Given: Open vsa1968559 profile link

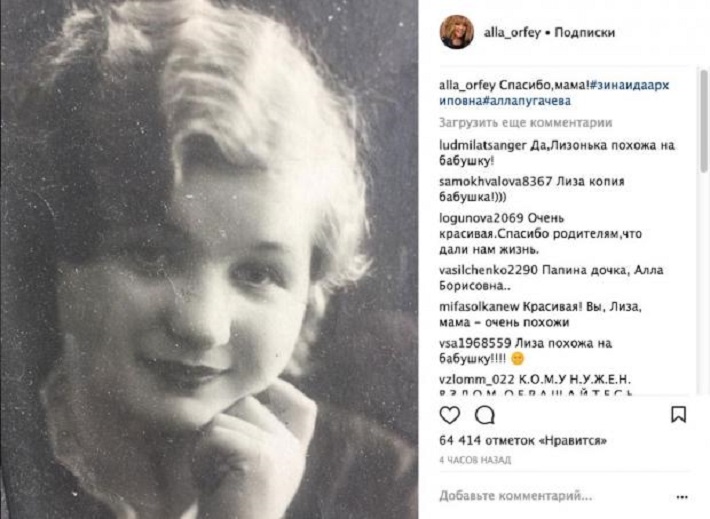Looking at the screenshot, I should [x=475, y=343].
